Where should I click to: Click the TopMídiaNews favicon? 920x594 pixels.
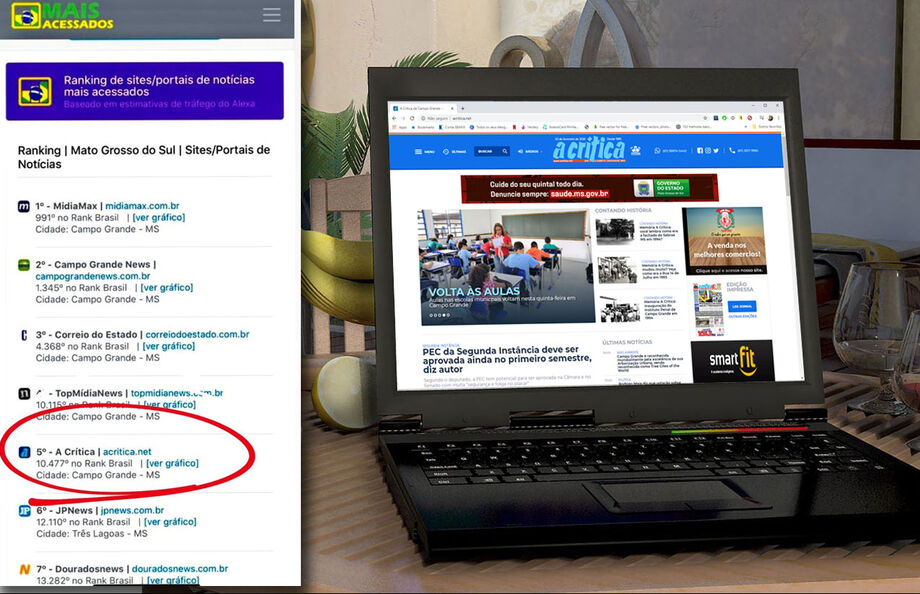(x=23, y=393)
